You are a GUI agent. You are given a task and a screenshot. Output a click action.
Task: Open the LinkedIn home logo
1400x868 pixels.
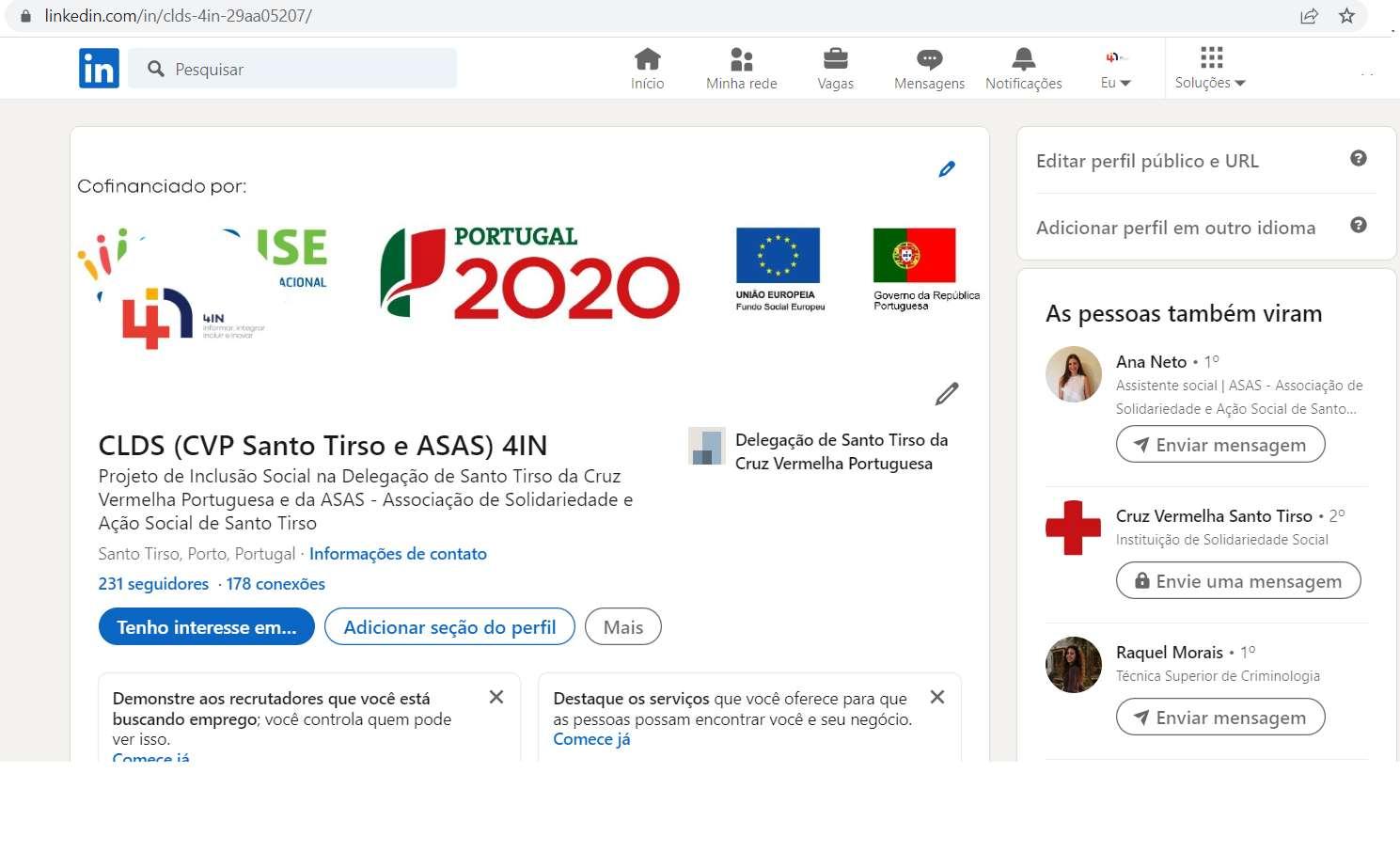[99, 69]
